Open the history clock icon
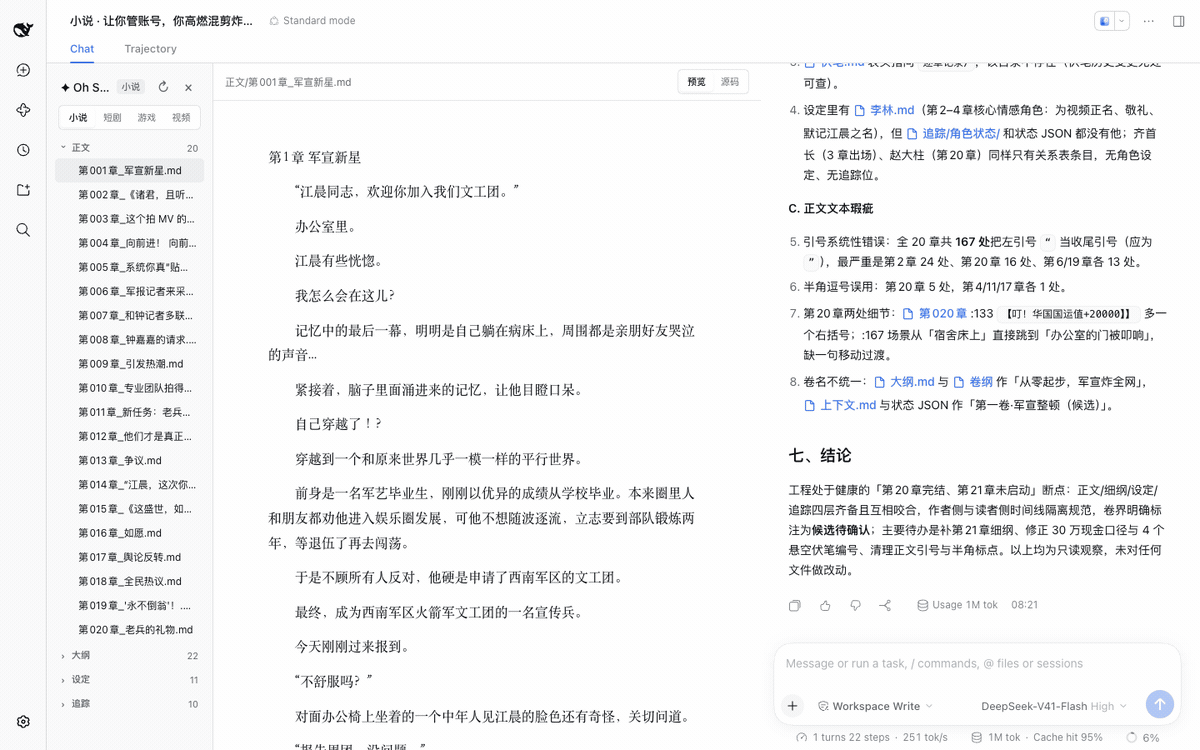This screenshot has width=1200, height=750. coord(23,150)
